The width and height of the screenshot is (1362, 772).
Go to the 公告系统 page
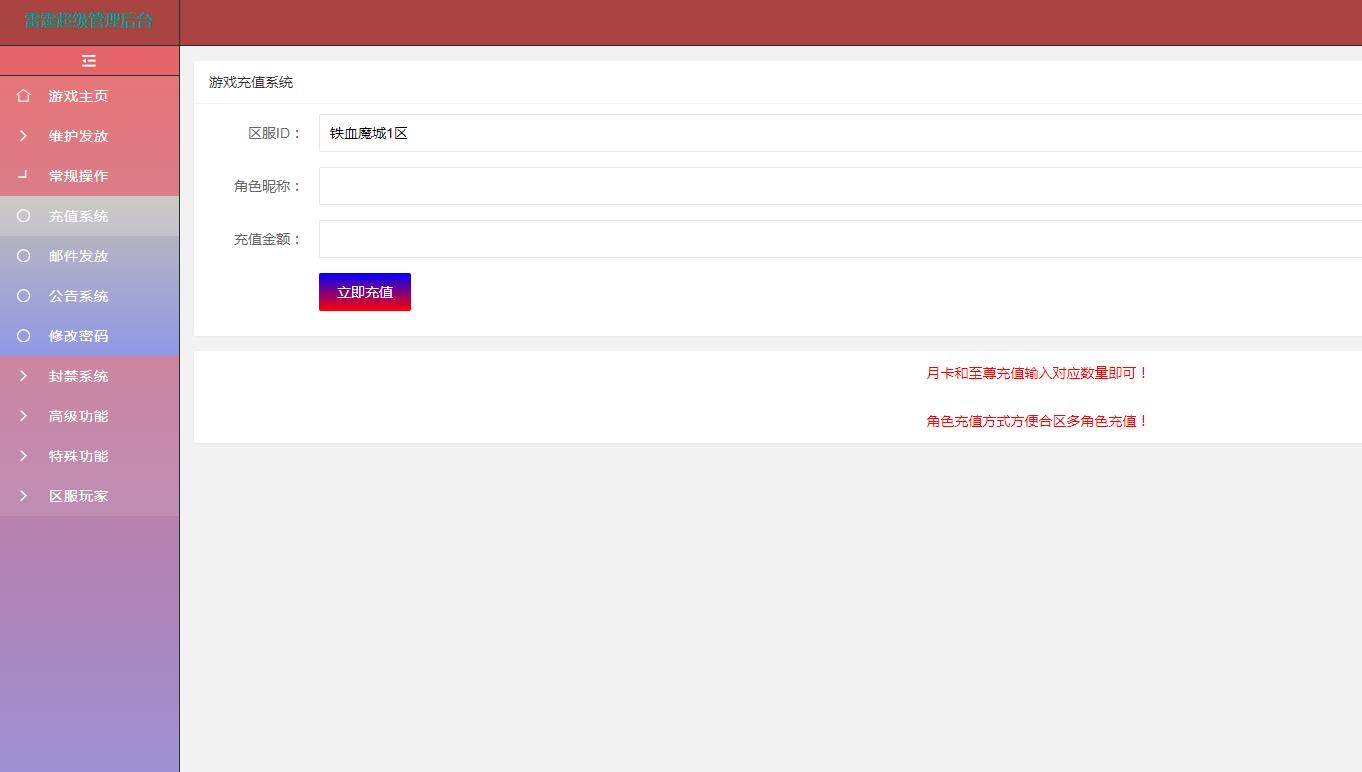click(78, 296)
